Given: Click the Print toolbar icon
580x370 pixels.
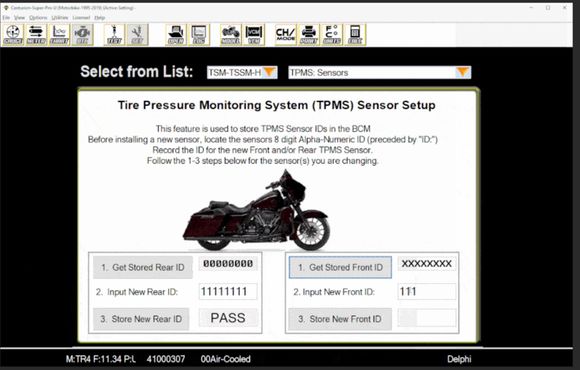Looking at the screenshot, I should [309, 35].
